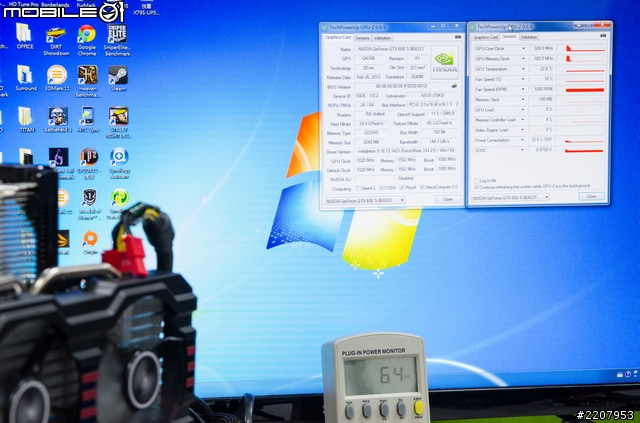The height and width of the screenshot is (423, 640).
Task: Launch the Synology Assistant desktop shortcut
Action: click(119, 163)
